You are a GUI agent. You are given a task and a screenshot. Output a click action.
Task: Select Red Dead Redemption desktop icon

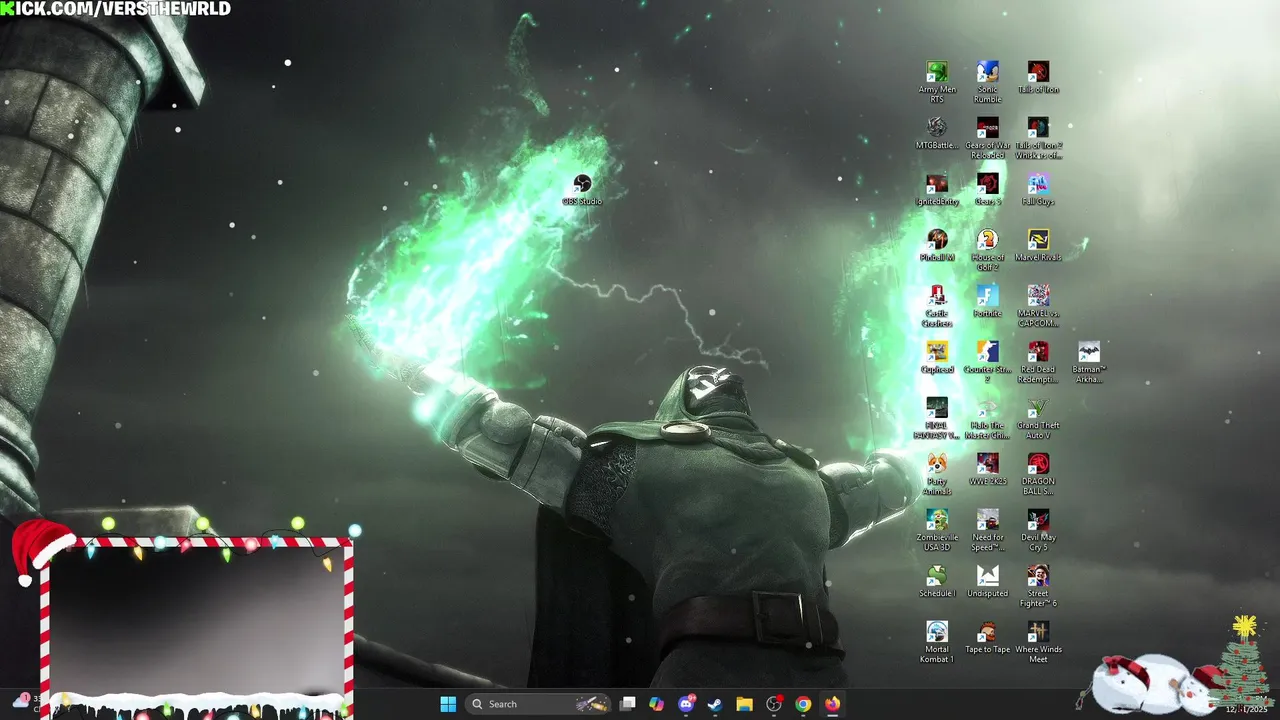click(1038, 362)
